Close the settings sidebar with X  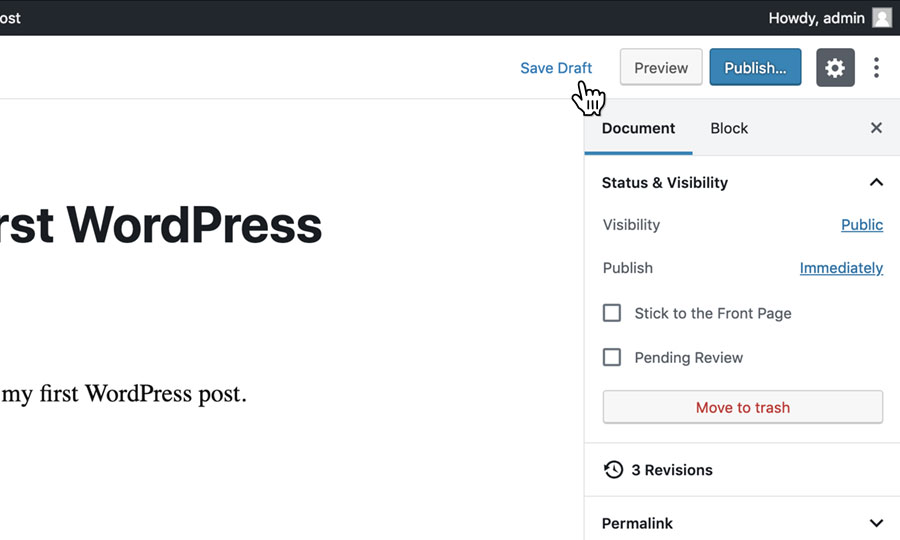[876, 128]
